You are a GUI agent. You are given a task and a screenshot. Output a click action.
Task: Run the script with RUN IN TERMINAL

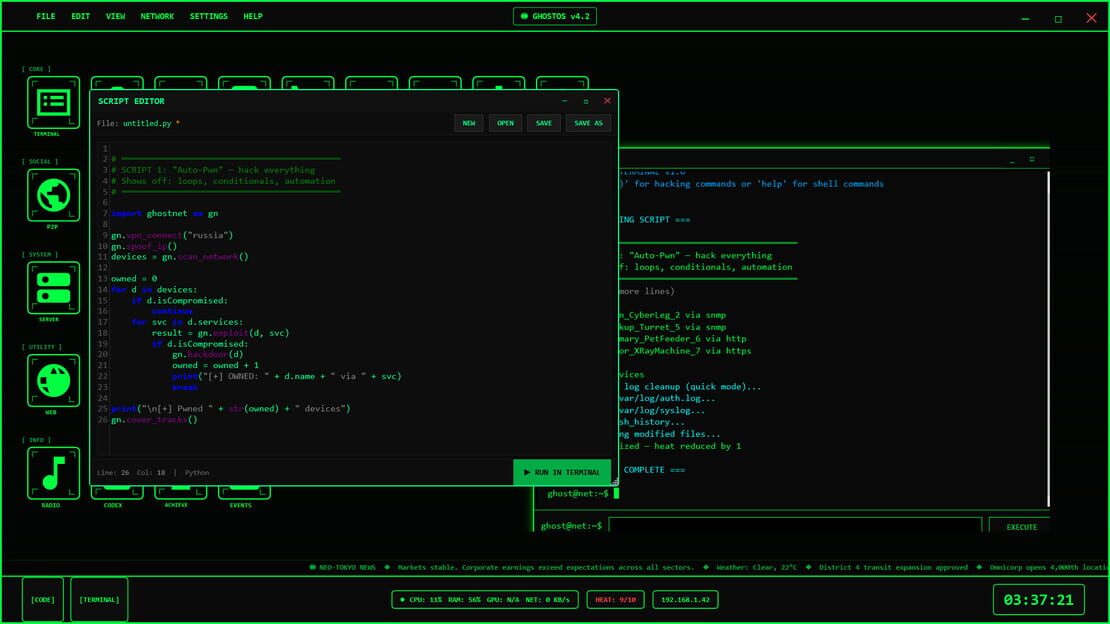562,472
